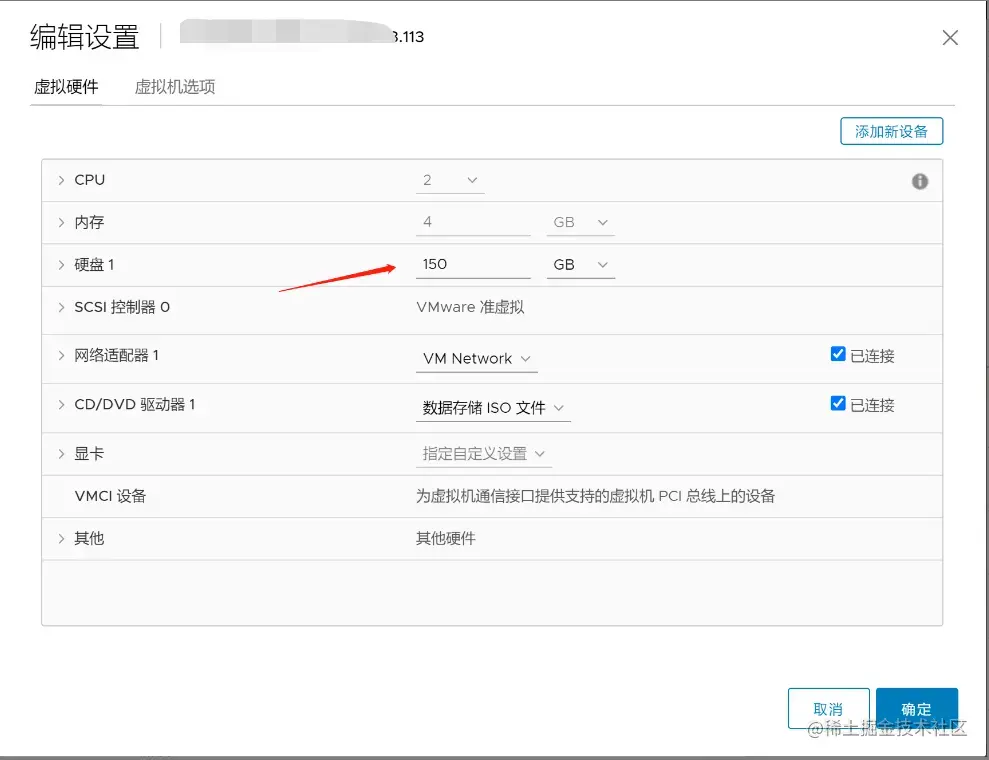Expand the 其他 row

coord(61,539)
